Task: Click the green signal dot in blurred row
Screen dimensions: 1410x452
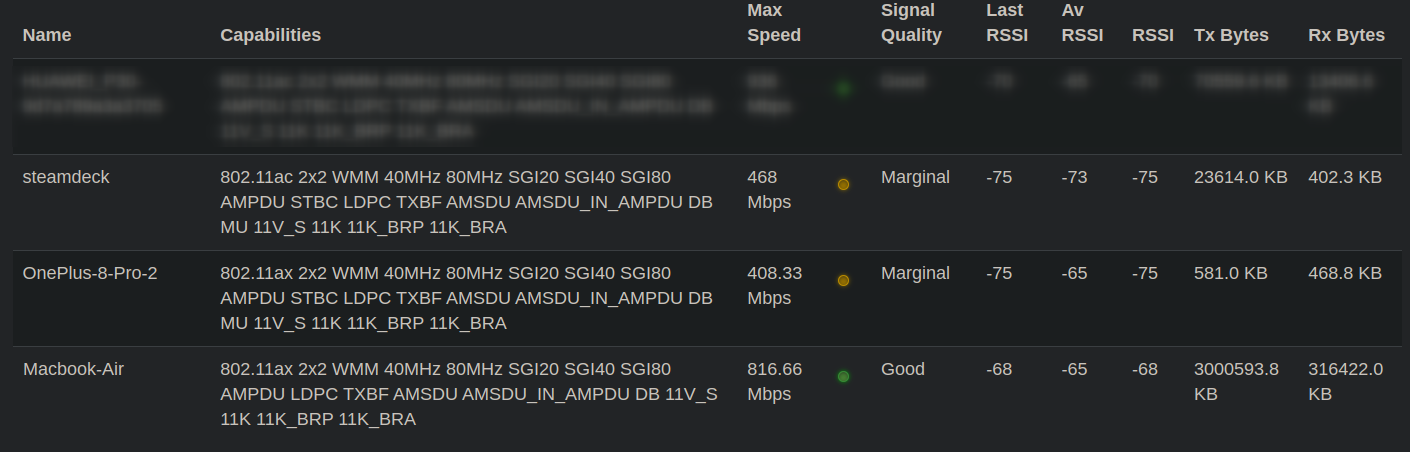Action: click(x=843, y=89)
